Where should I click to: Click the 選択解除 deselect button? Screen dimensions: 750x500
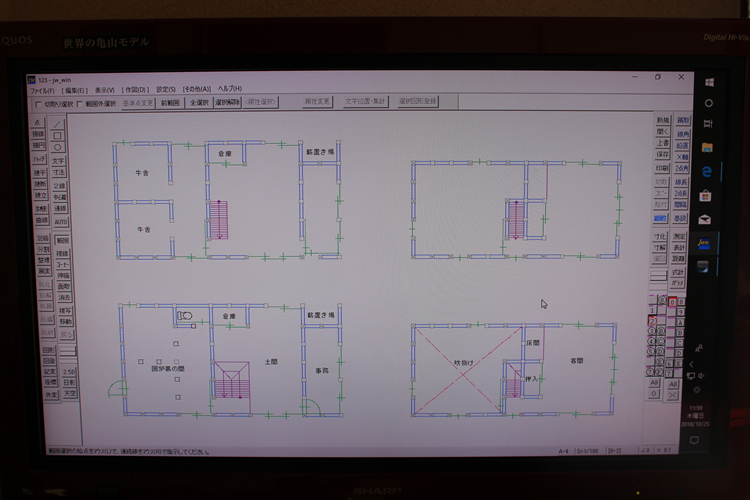click(x=226, y=102)
